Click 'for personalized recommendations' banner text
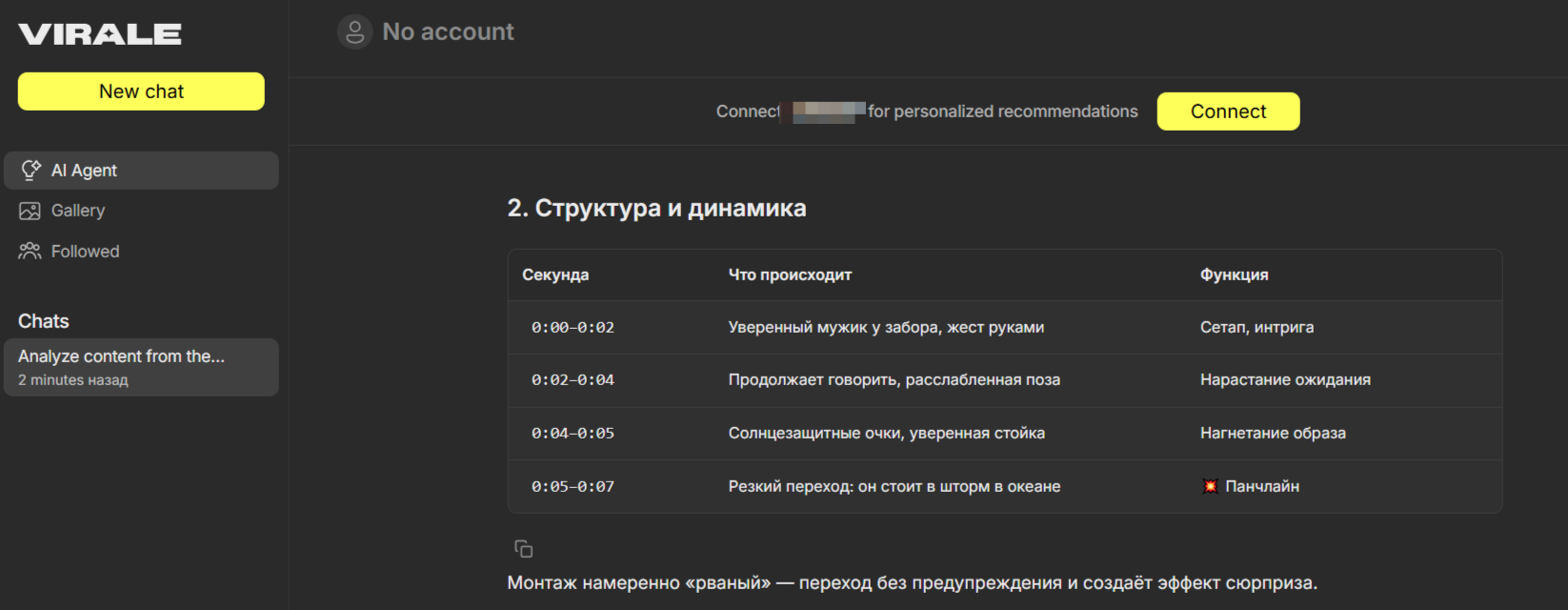Viewport: 1568px width, 610px height. coord(1002,112)
